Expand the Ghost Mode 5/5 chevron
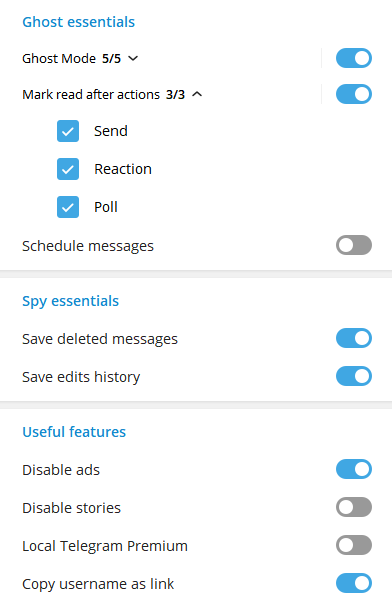 [x=133, y=59]
